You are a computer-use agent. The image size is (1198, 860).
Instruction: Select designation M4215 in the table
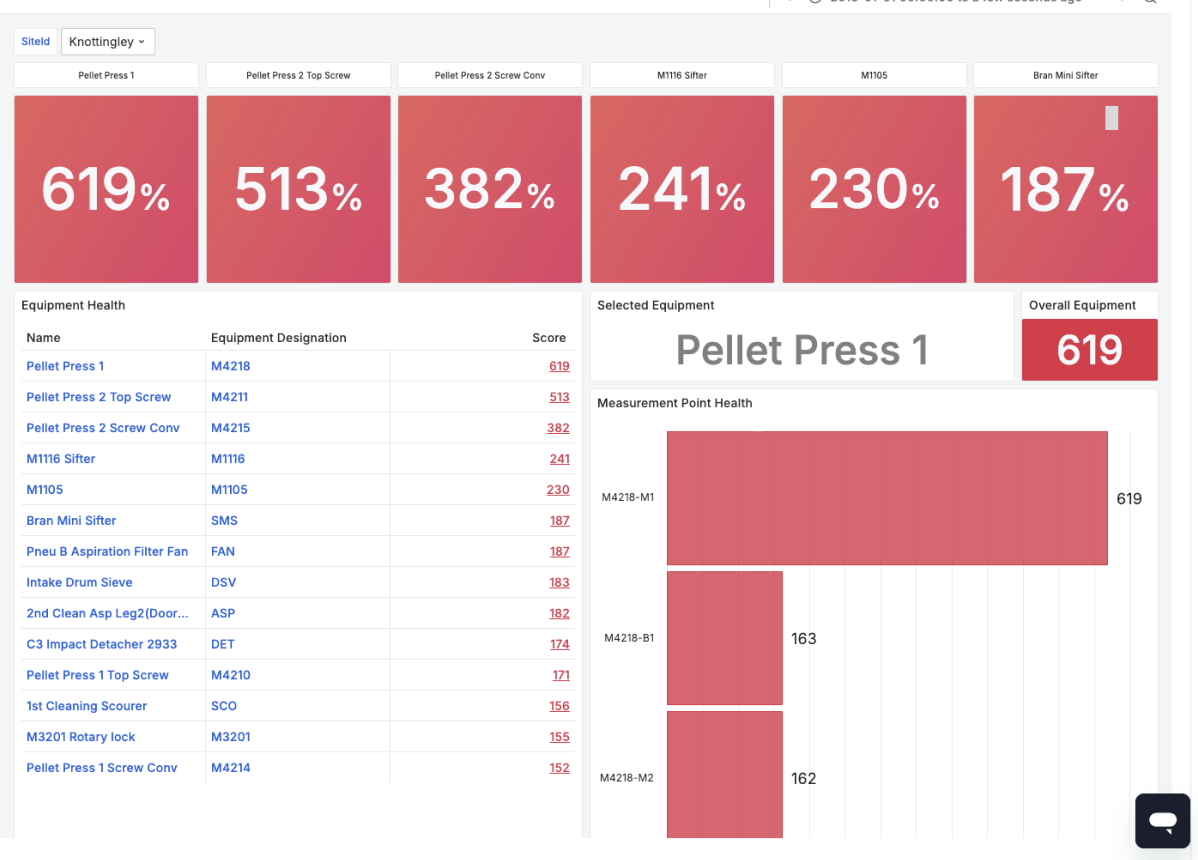pyautogui.click(x=231, y=428)
